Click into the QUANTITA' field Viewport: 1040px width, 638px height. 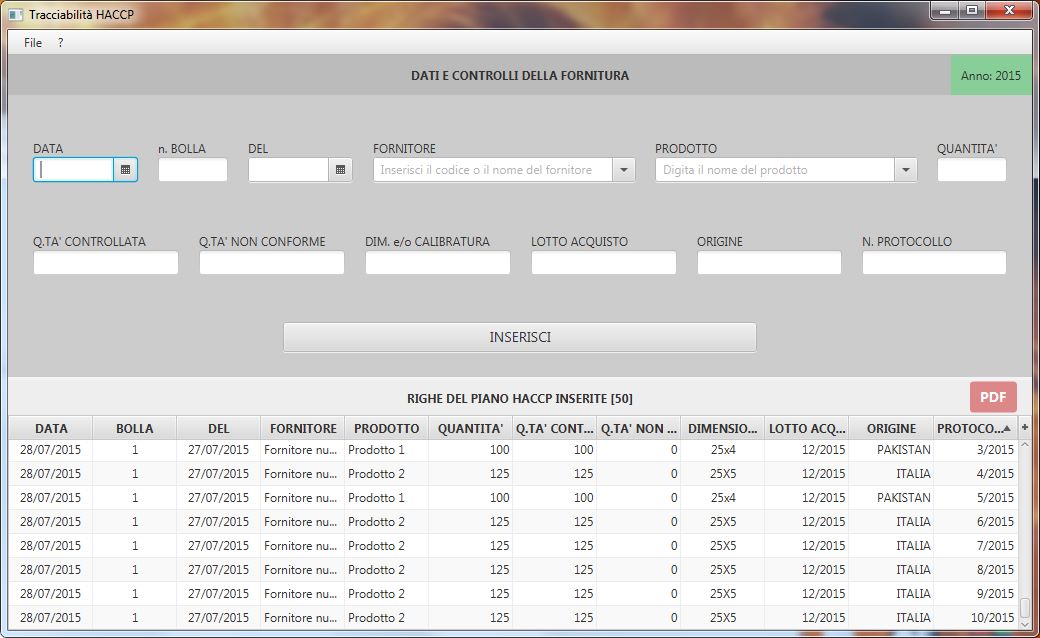[x=971, y=170]
